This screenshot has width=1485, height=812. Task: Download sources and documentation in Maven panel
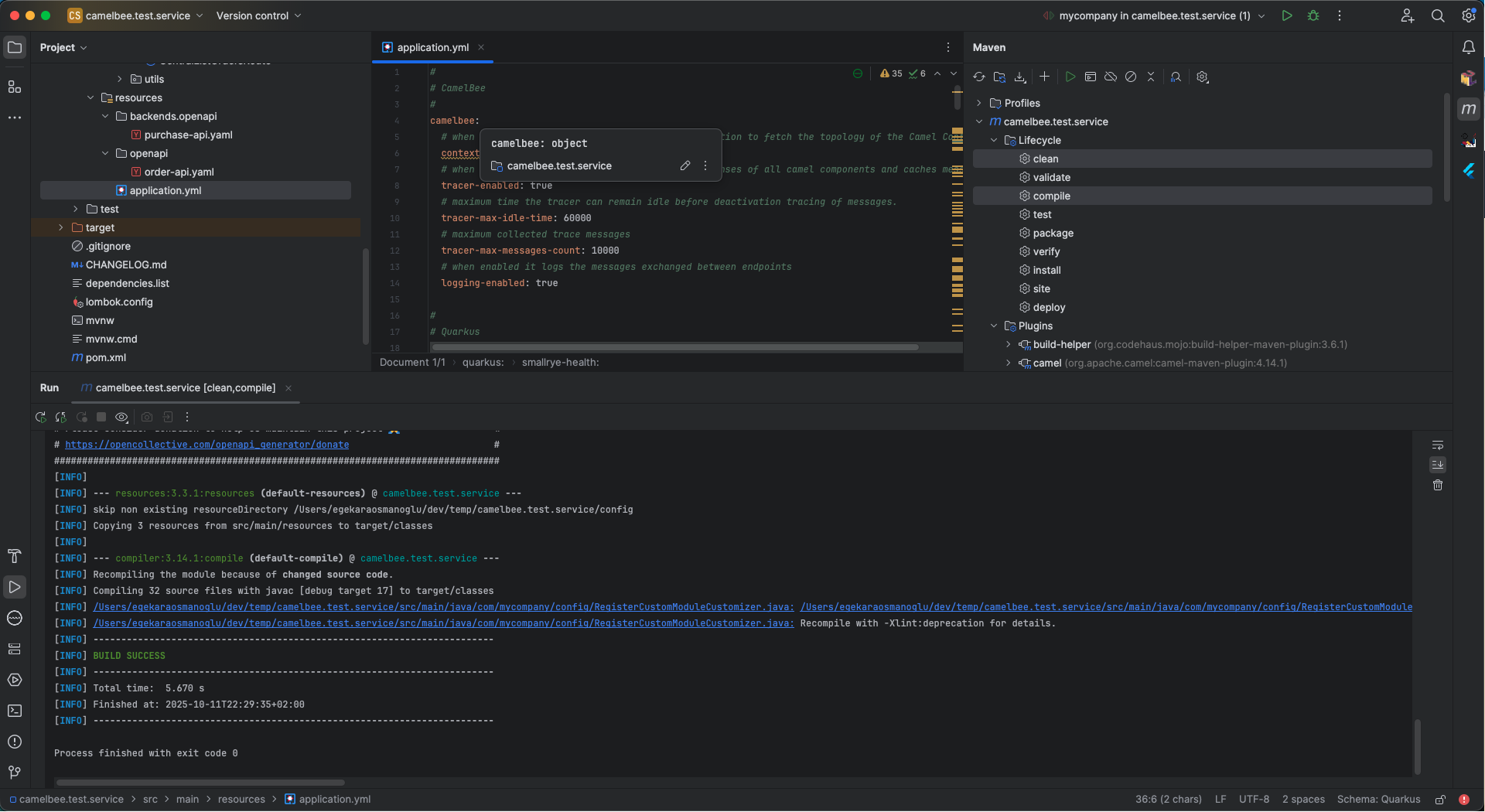coord(1019,77)
